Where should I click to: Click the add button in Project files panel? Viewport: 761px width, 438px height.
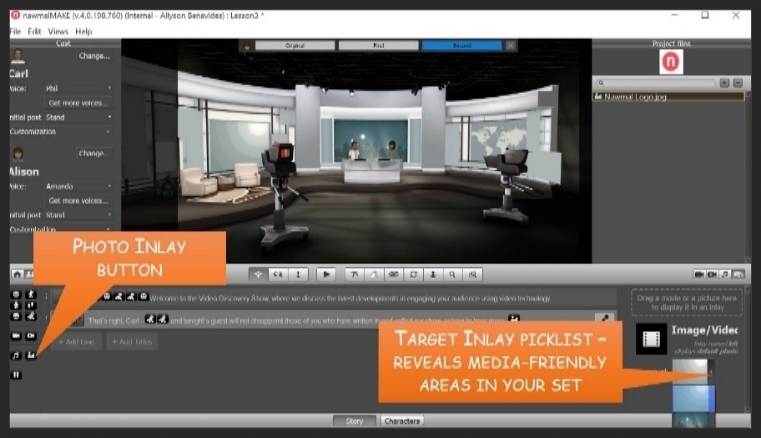725,83
